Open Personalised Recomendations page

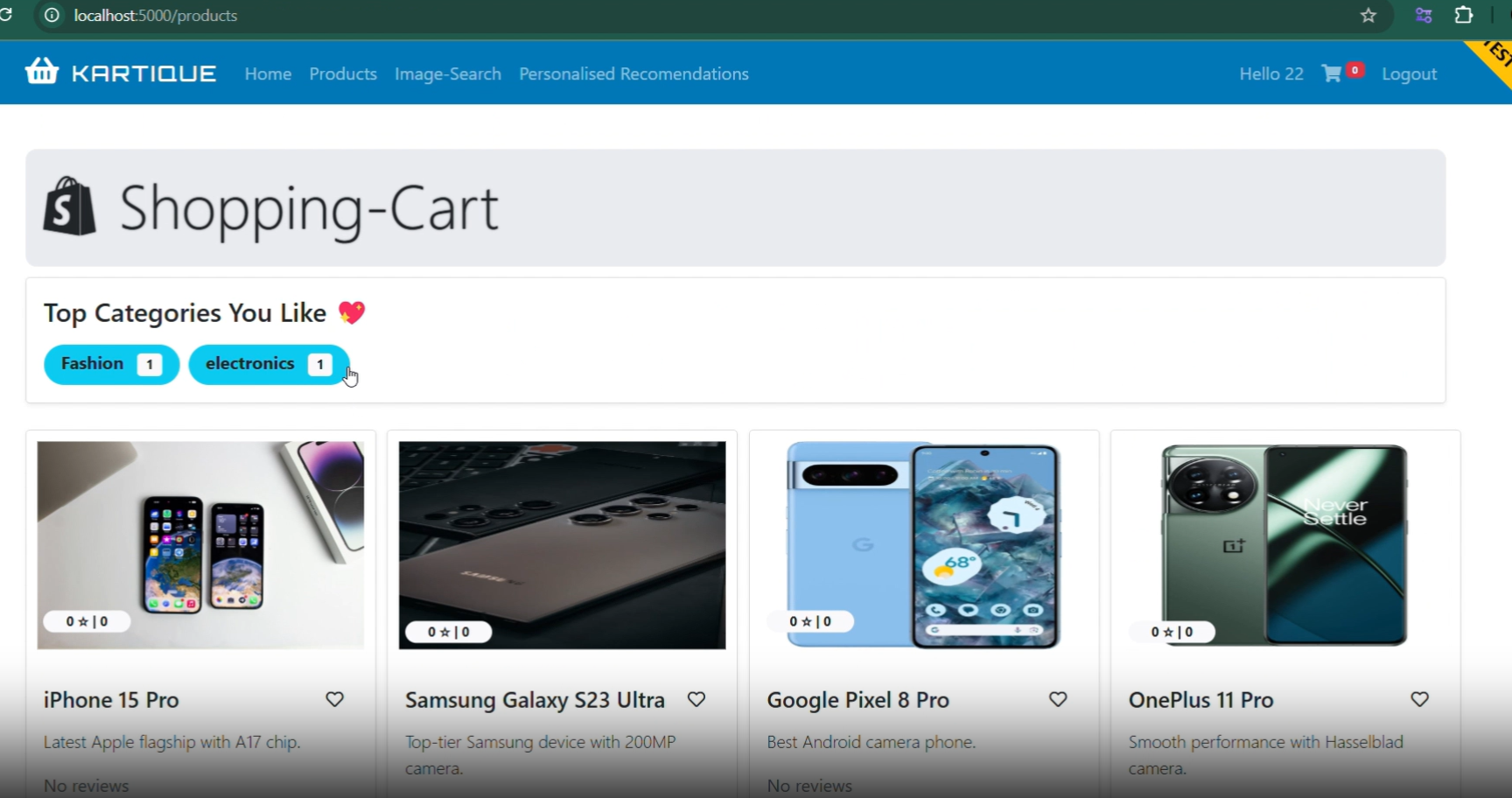coord(633,74)
